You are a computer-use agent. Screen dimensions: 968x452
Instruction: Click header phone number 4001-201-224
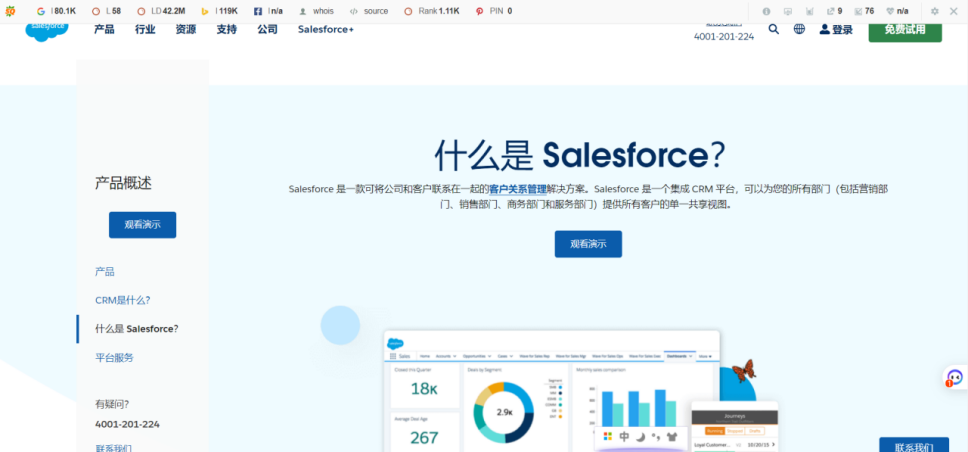724,36
